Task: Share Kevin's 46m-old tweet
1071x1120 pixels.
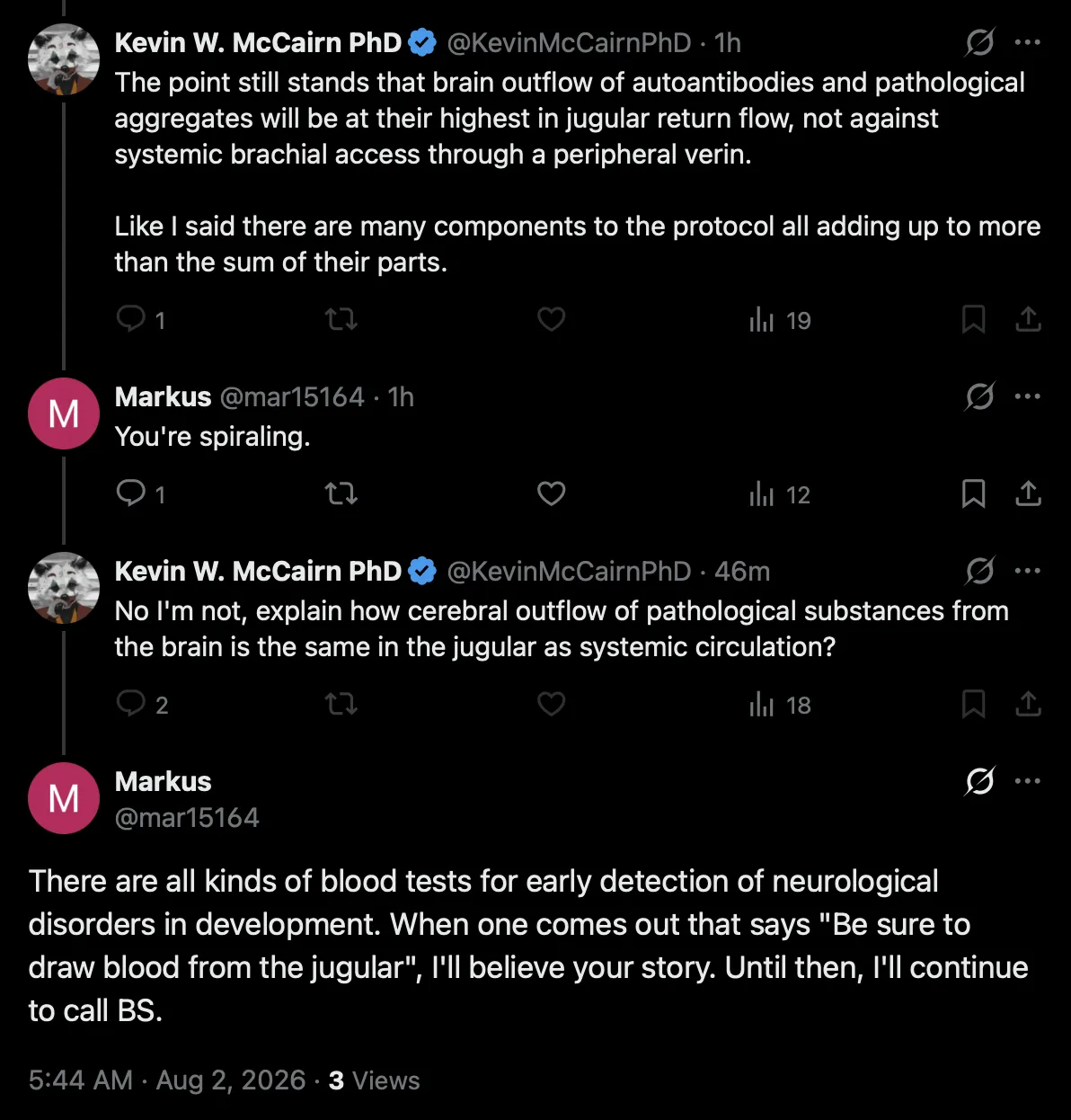Action: [1028, 704]
